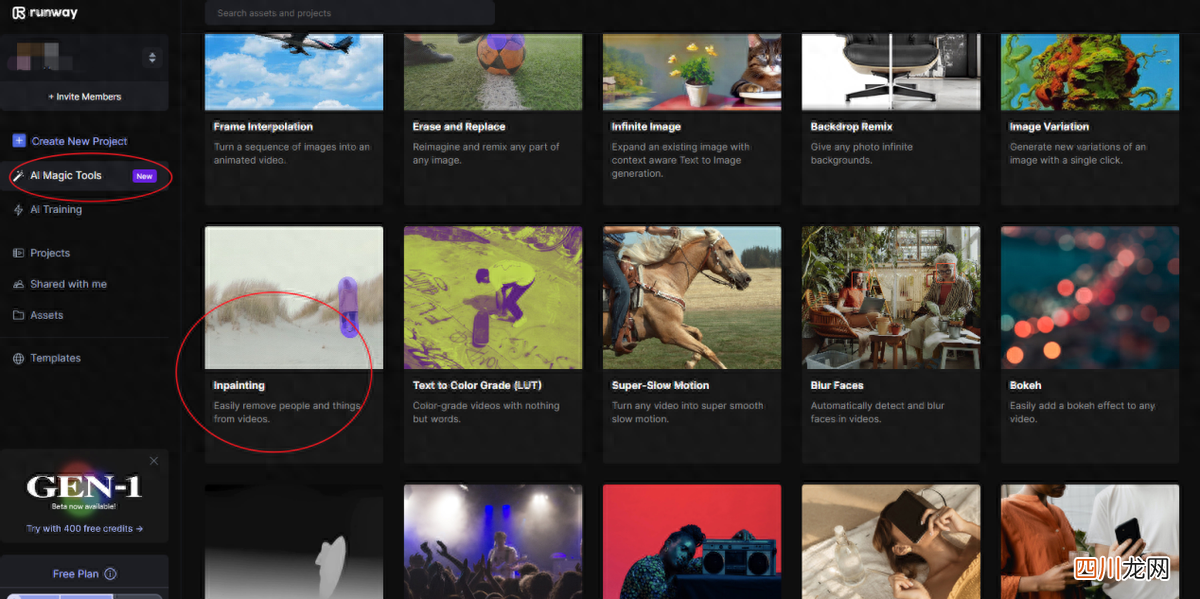Click the Shared with me people icon
1200x599 pixels.
[18, 284]
